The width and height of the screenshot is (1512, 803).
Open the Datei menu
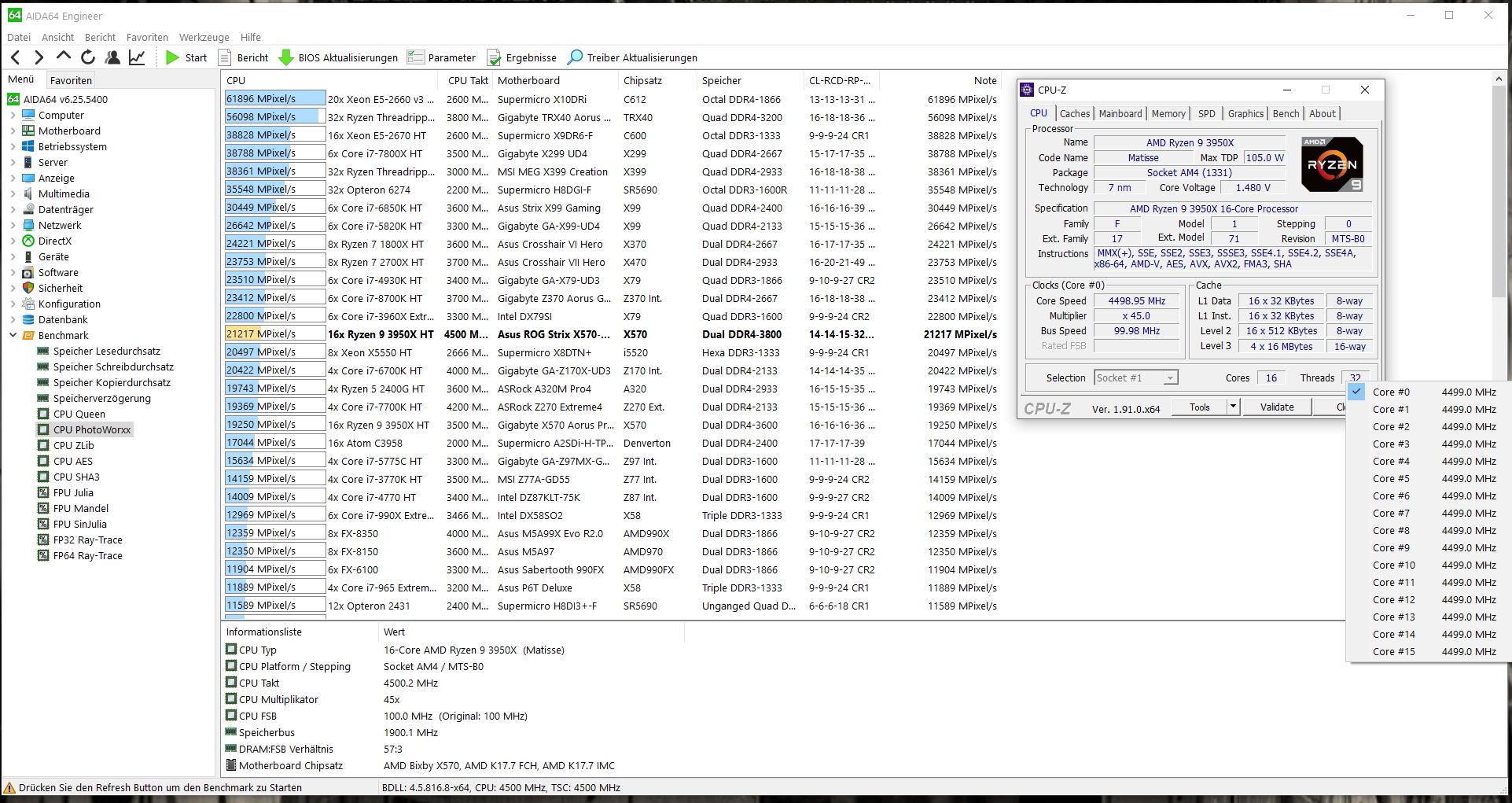pos(19,37)
